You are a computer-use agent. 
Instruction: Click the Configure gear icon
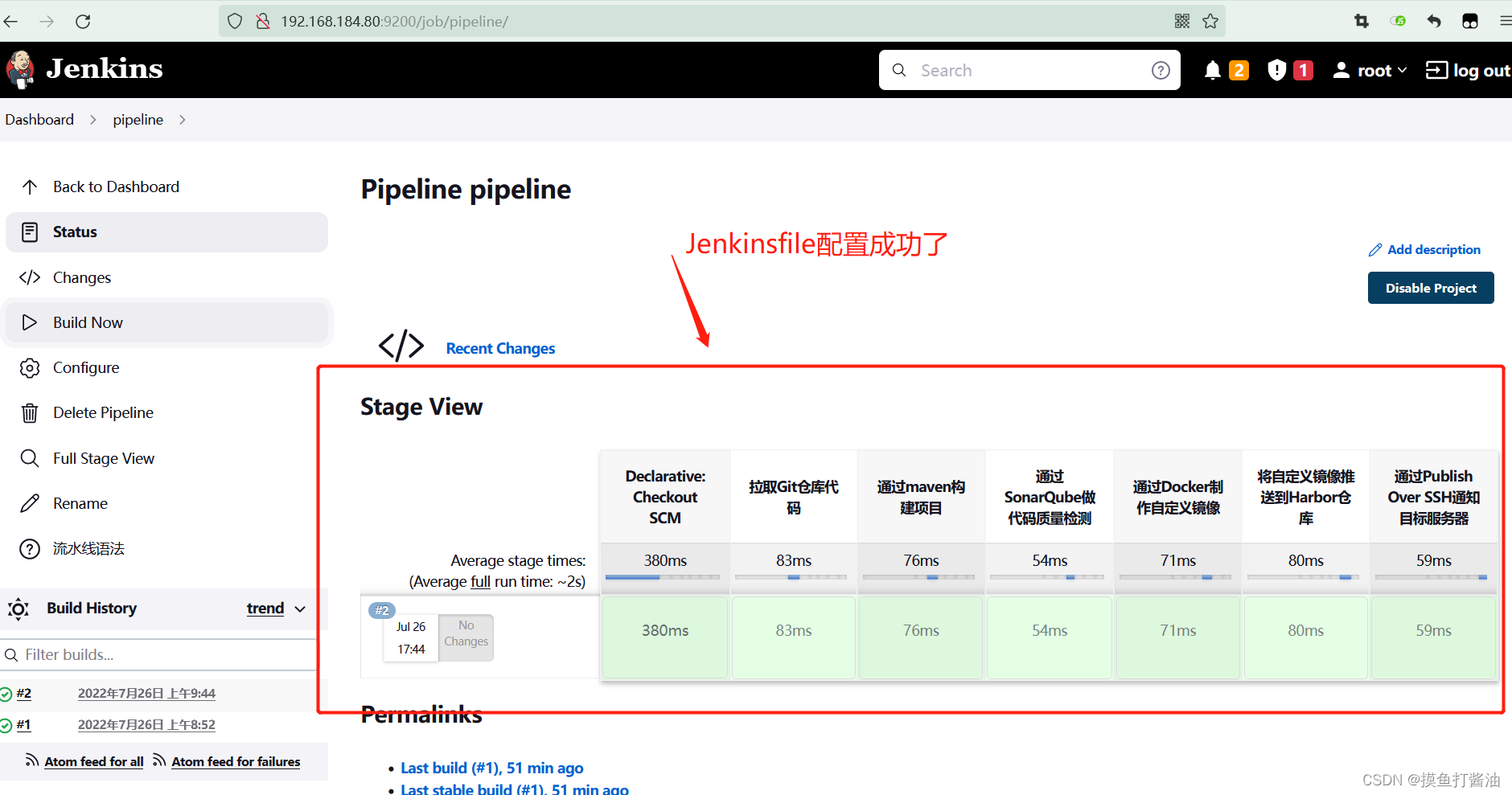30,368
